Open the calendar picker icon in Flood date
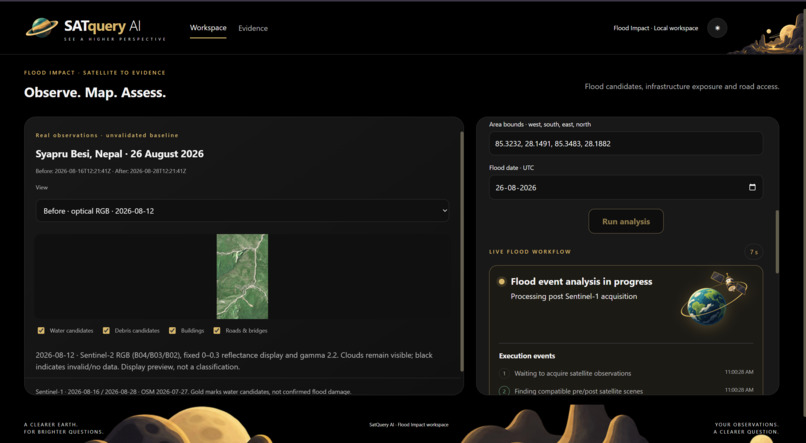 click(752, 187)
